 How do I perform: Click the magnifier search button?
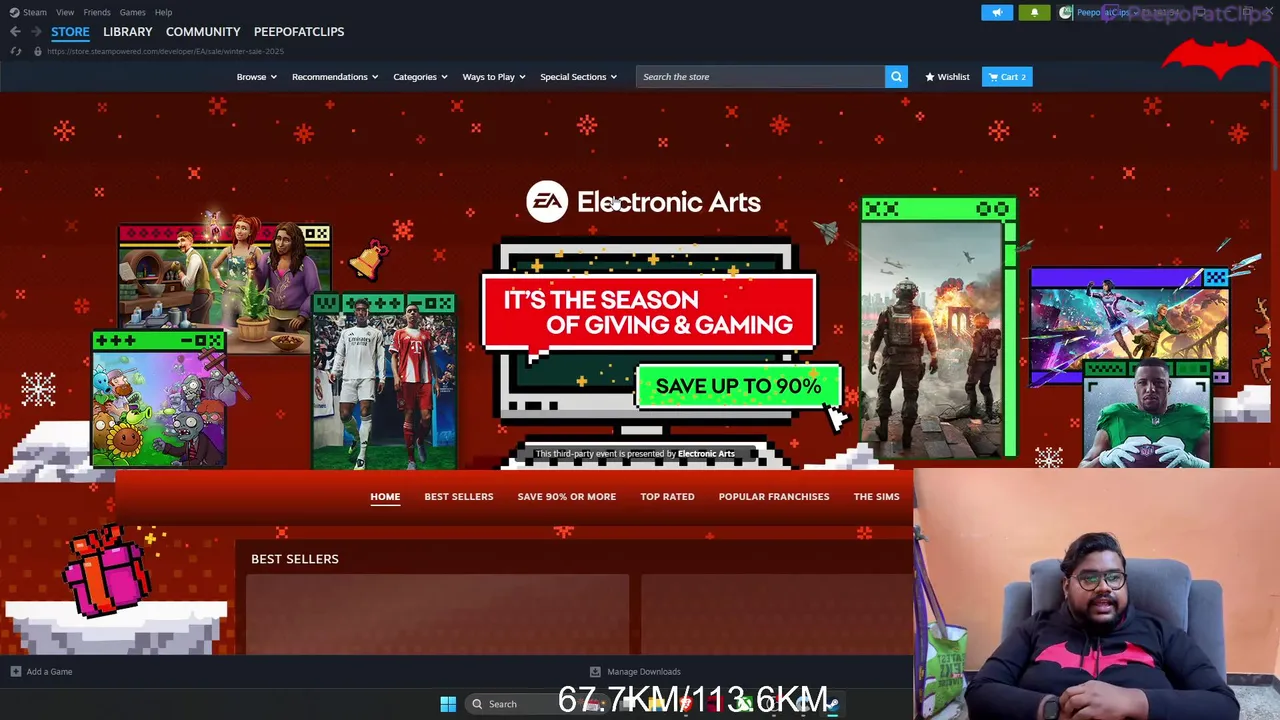pyautogui.click(x=896, y=77)
